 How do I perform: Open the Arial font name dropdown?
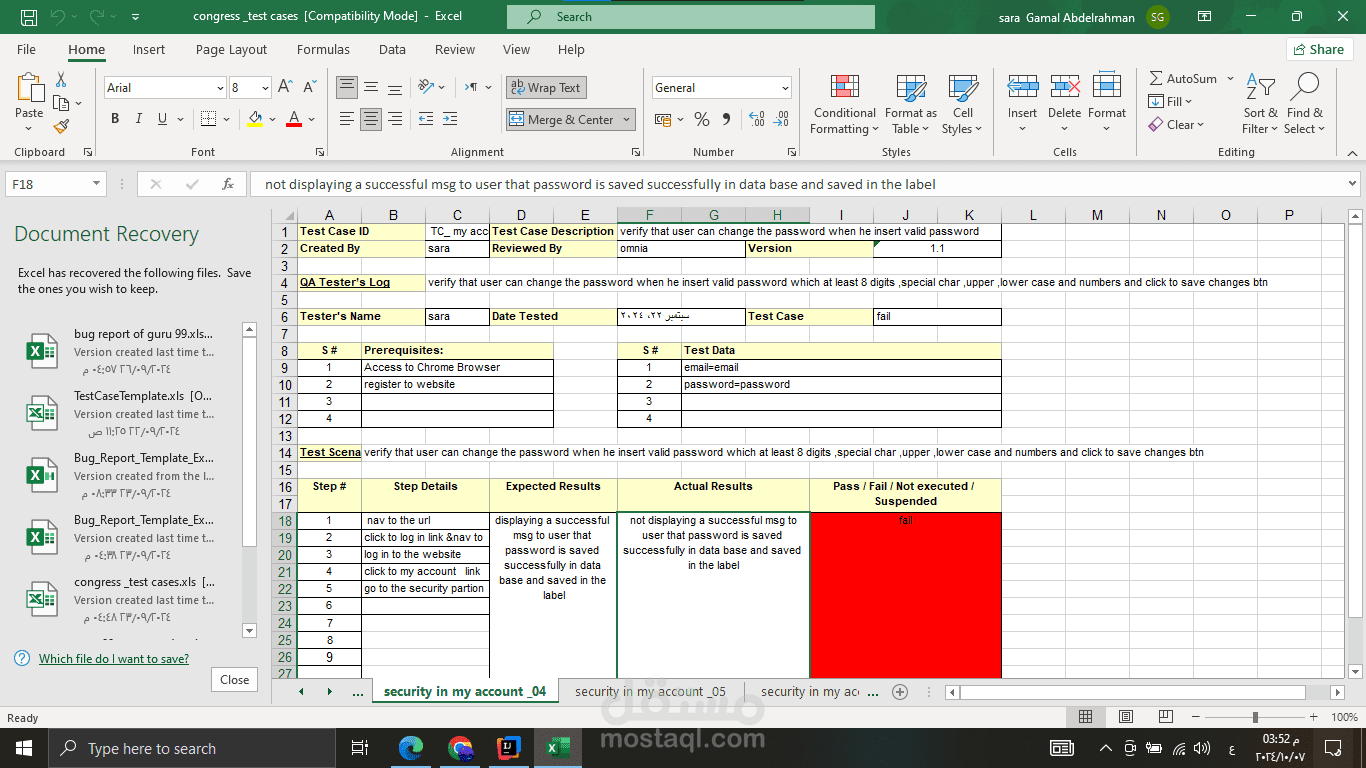pos(220,88)
